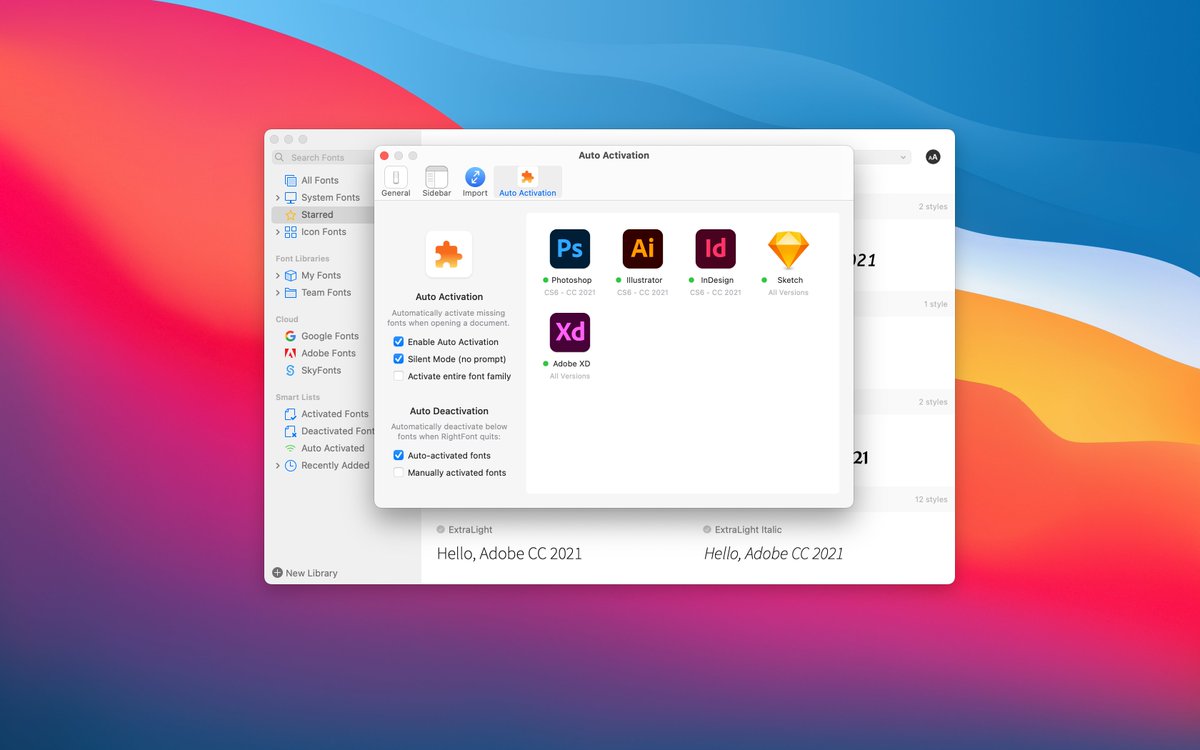The width and height of the screenshot is (1200, 750).
Task: Open Google Fonts cloud list
Action: (330, 336)
